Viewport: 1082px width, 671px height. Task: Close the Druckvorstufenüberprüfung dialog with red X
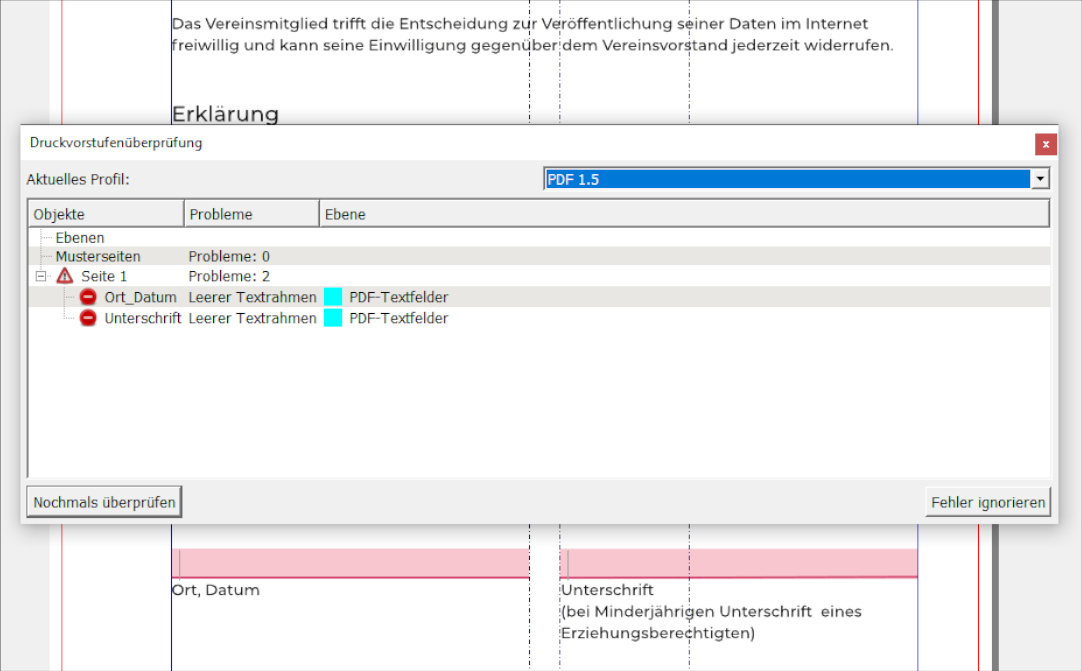pyautogui.click(x=1045, y=144)
